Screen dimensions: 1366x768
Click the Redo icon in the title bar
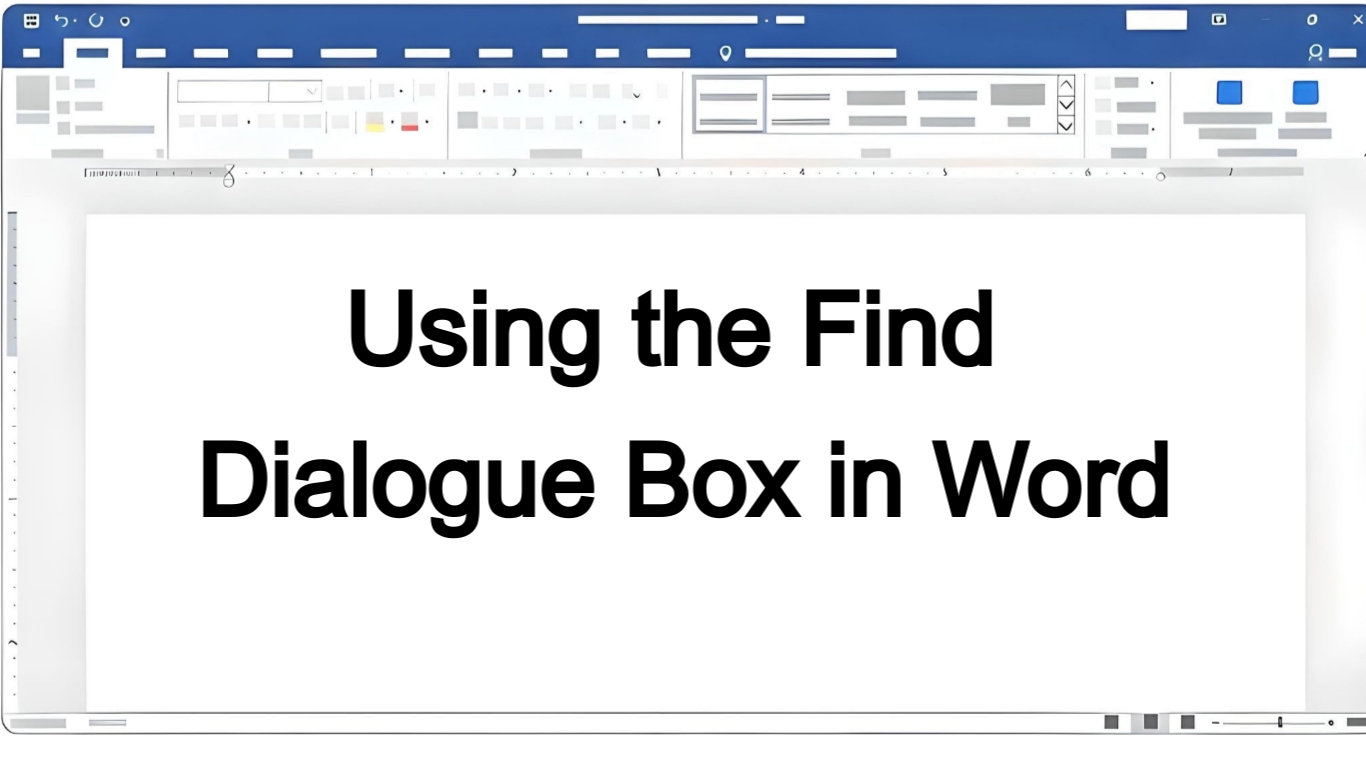(95, 20)
